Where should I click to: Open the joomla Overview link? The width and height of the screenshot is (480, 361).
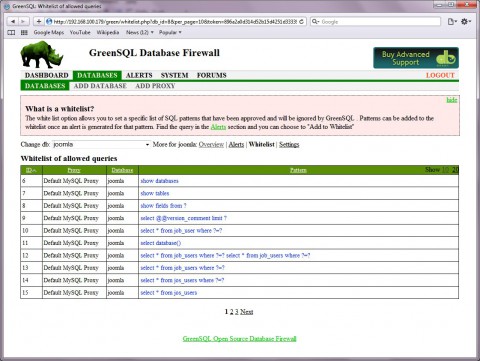tap(211, 144)
